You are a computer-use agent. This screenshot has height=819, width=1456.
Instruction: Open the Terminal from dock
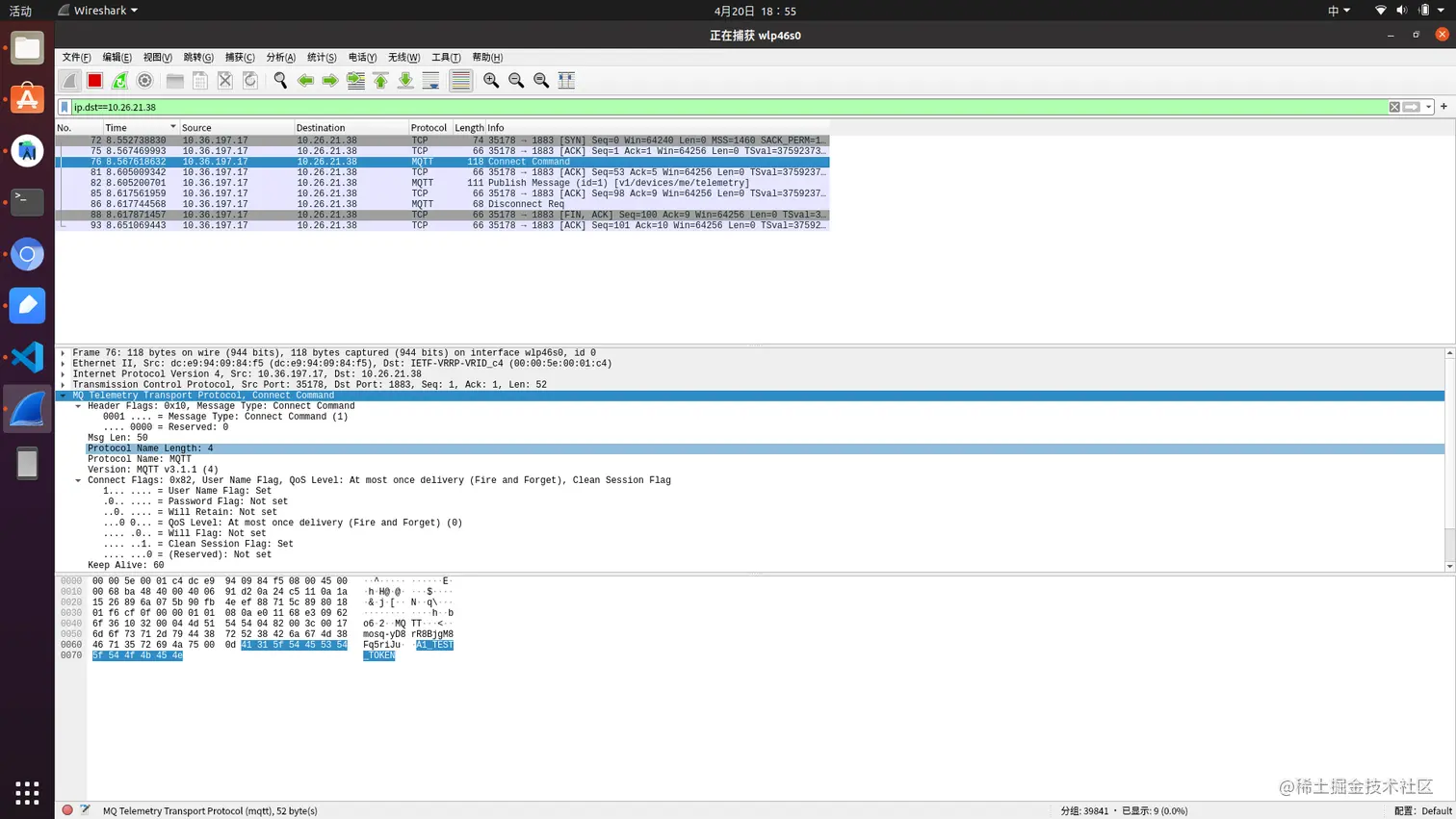(27, 202)
